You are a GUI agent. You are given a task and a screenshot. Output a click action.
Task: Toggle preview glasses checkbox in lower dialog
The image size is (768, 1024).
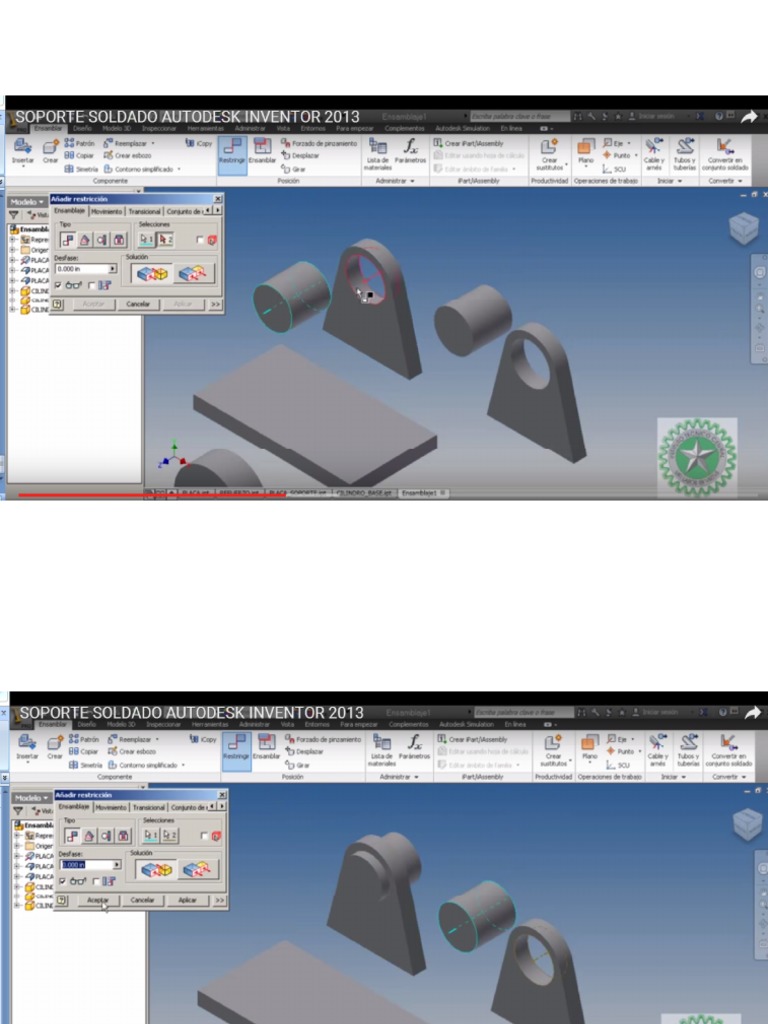point(63,882)
